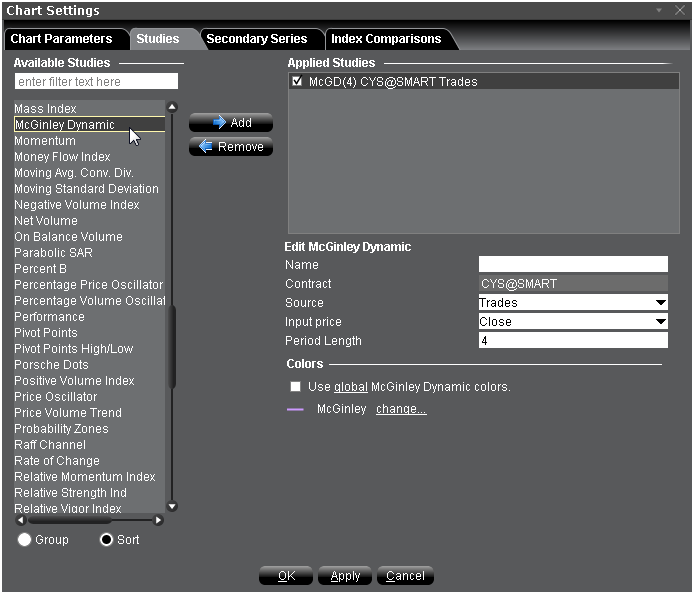Click the studies filter text field
Image resolution: width=694 pixels, height=594 pixels.
point(96,81)
